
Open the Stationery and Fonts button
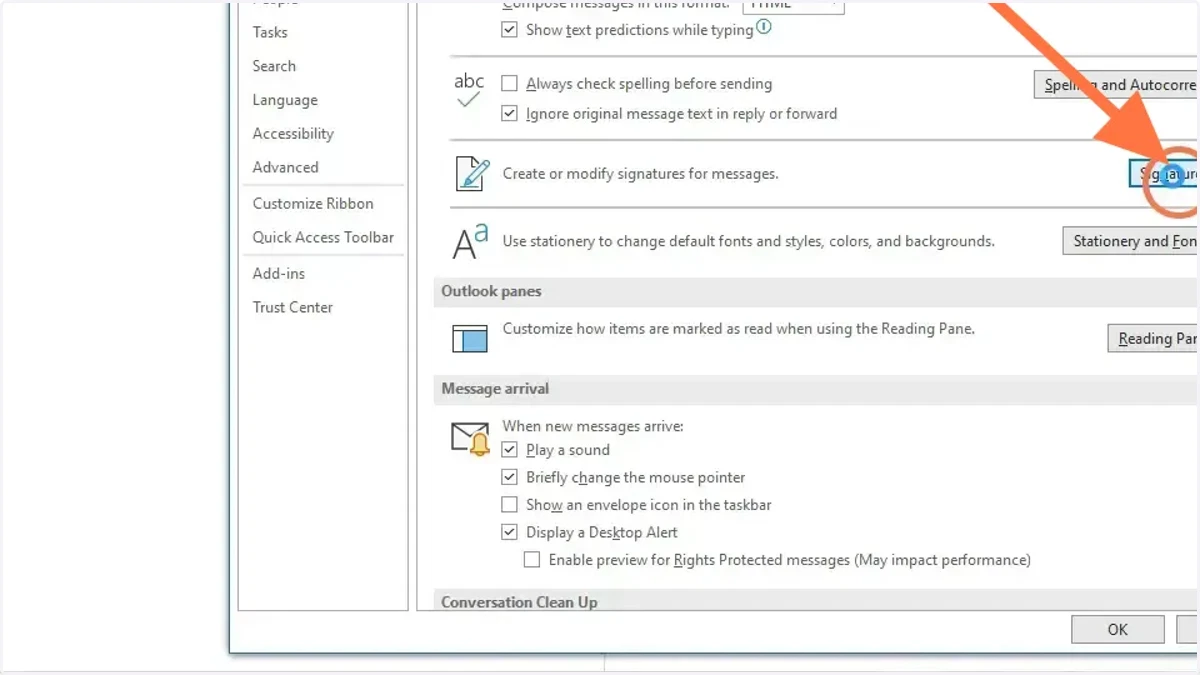click(1130, 241)
